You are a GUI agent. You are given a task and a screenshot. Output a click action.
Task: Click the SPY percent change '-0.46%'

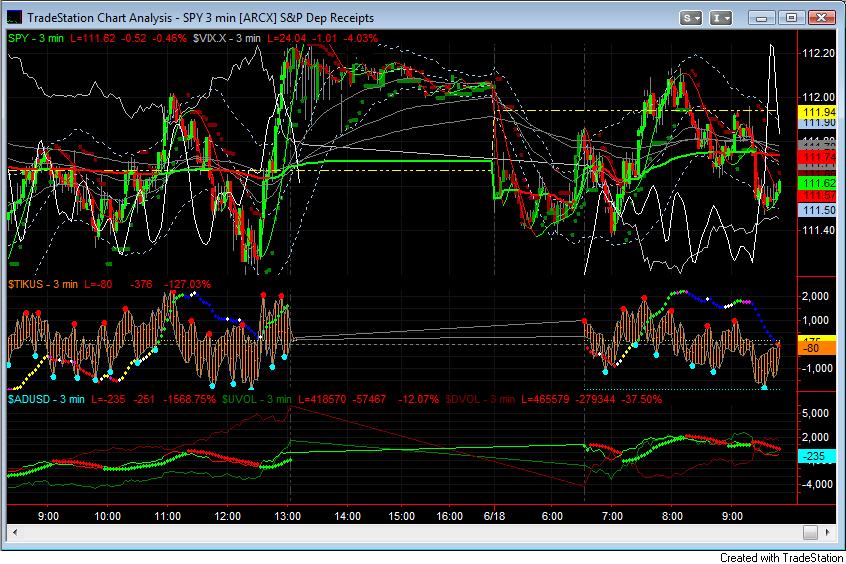[169, 38]
